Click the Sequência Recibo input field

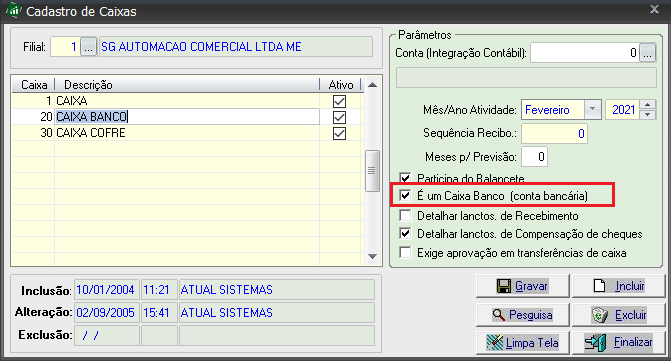(554, 133)
